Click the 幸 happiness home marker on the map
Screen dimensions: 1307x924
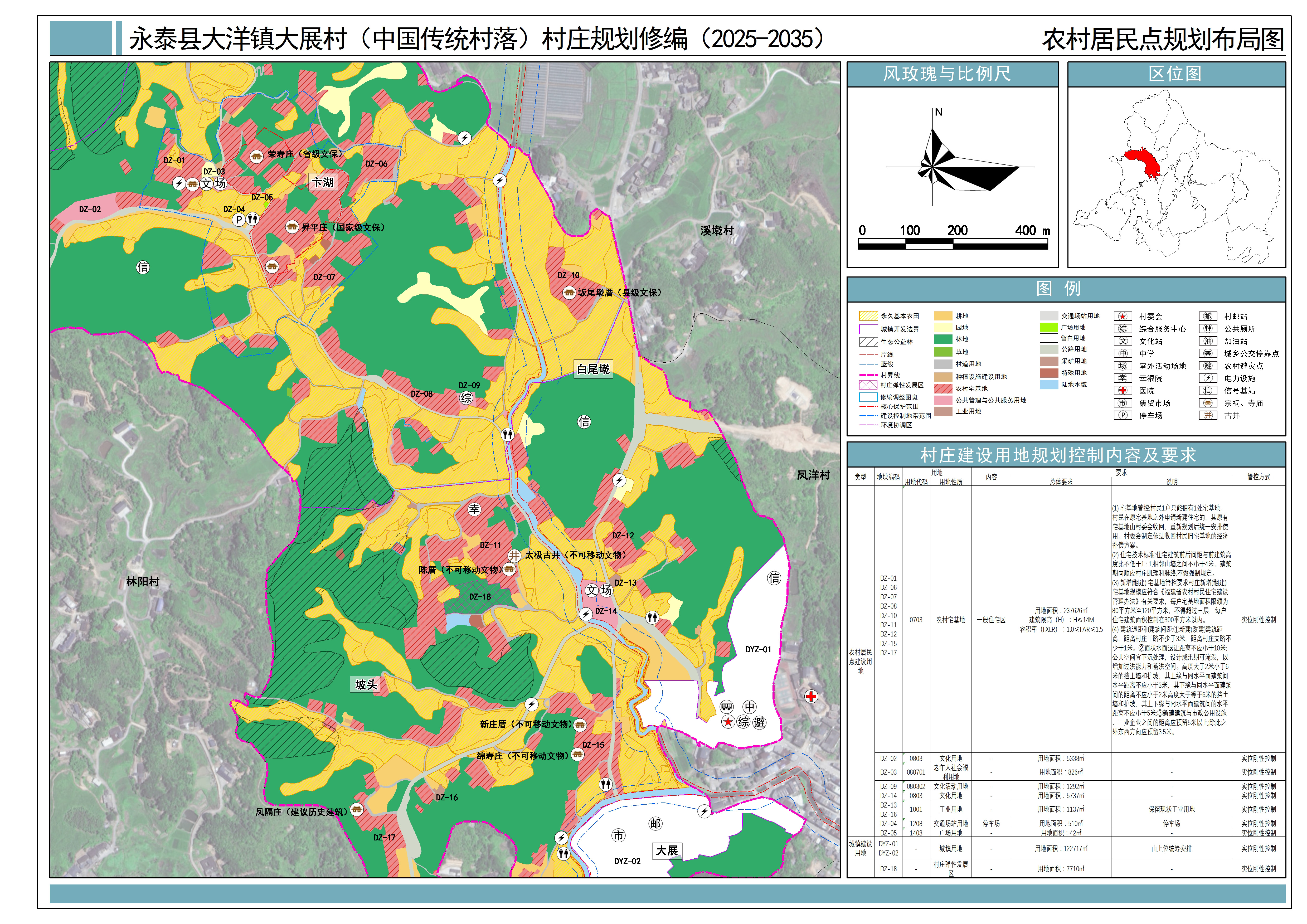click(474, 509)
